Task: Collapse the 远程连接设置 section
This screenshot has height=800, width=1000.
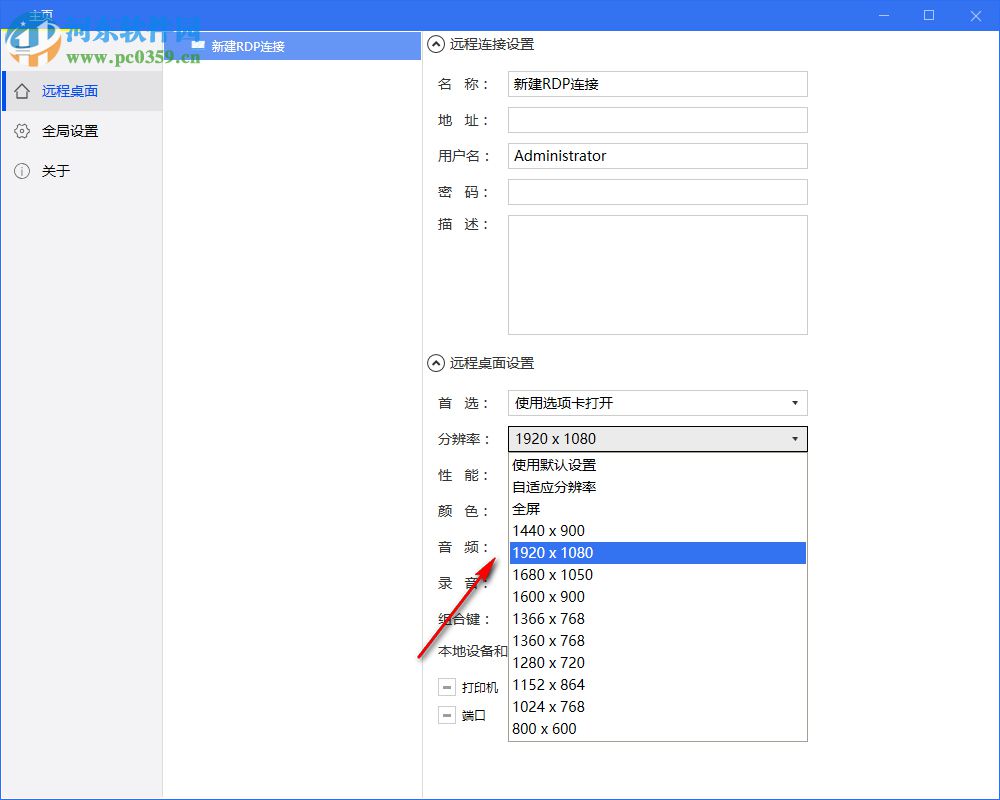Action: pyautogui.click(x=435, y=44)
